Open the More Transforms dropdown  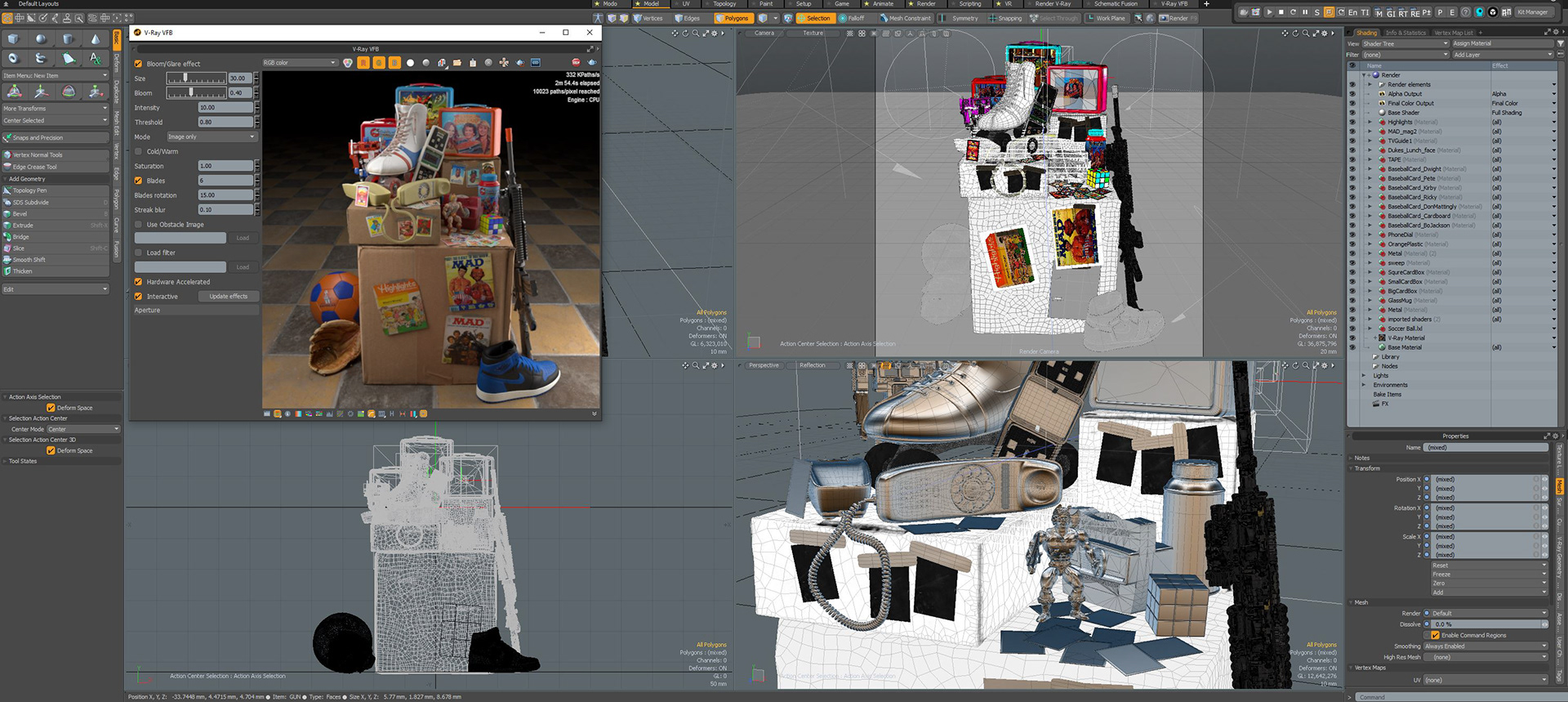click(56, 108)
